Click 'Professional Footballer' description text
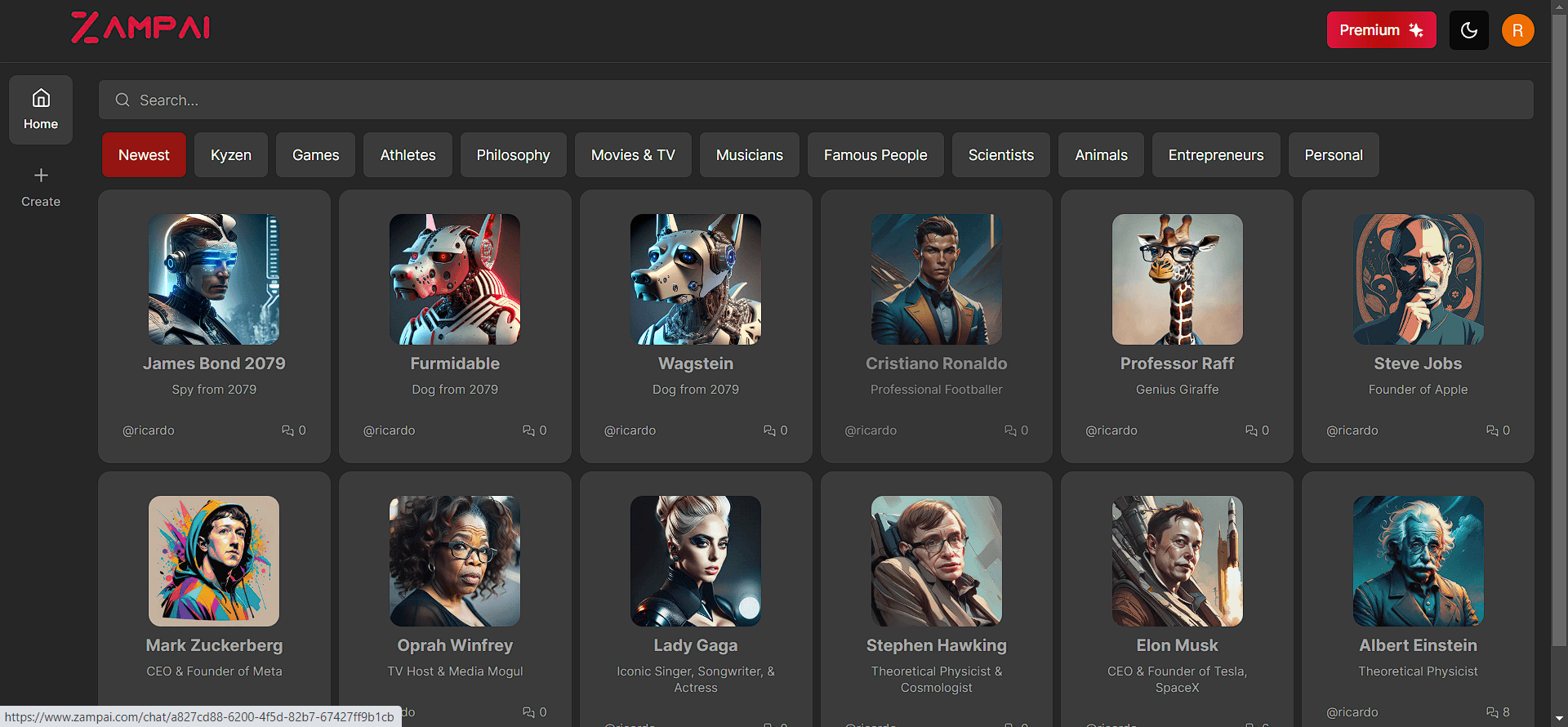The width and height of the screenshot is (1568, 727). tap(937, 390)
